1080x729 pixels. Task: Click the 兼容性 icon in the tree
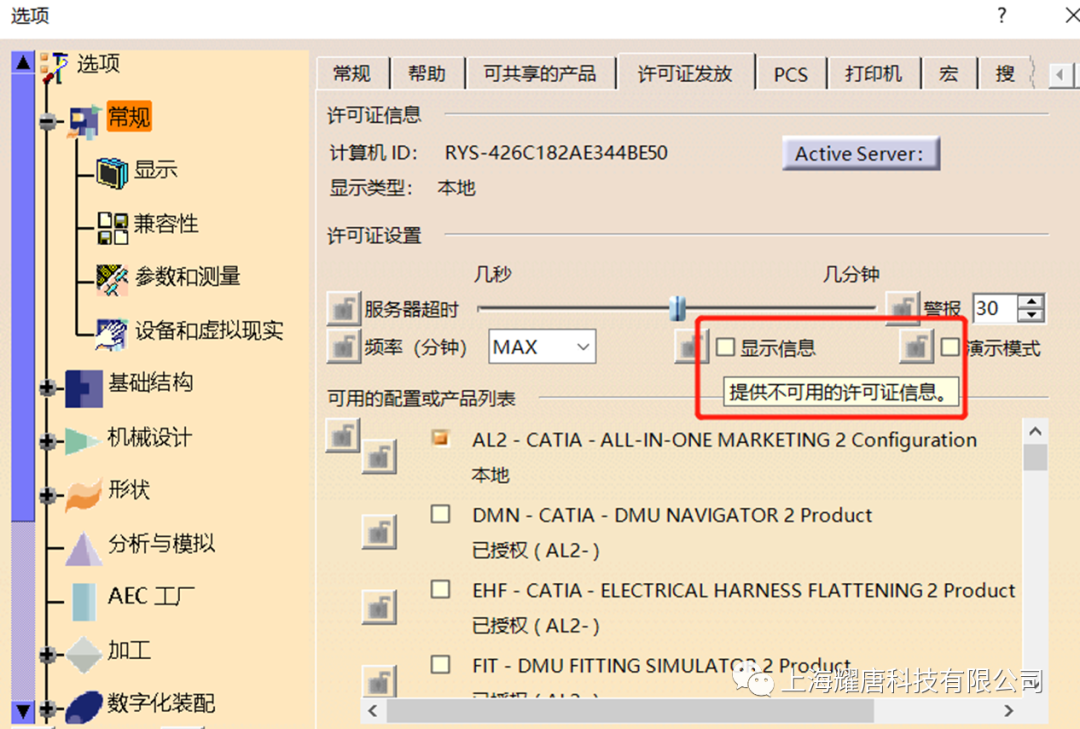112,227
